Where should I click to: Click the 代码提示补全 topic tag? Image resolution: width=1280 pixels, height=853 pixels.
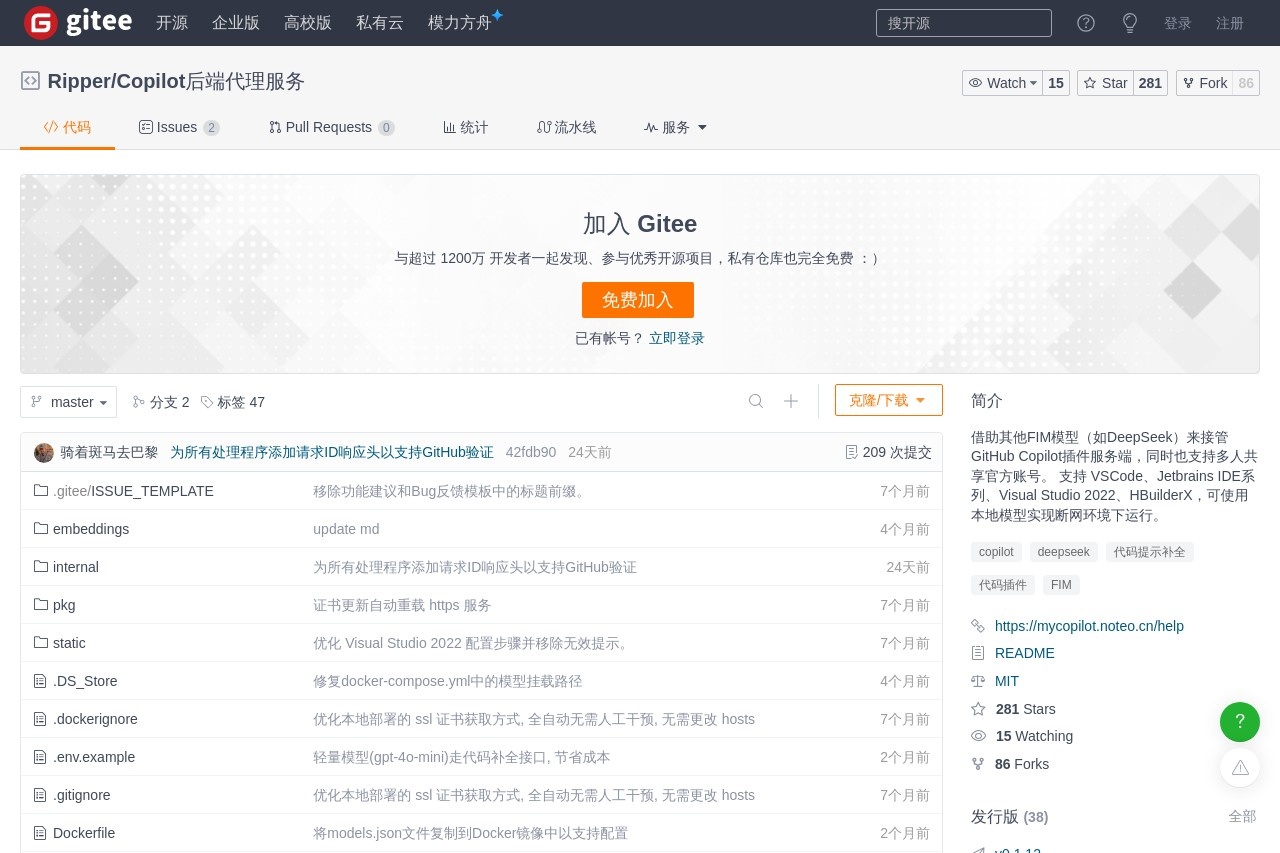(1150, 552)
